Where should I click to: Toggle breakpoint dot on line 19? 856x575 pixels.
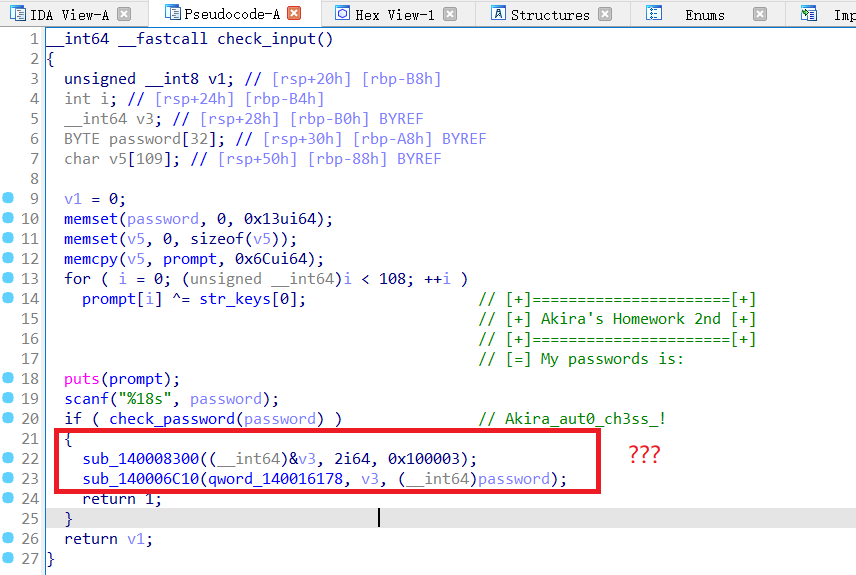[x=8, y=398]
